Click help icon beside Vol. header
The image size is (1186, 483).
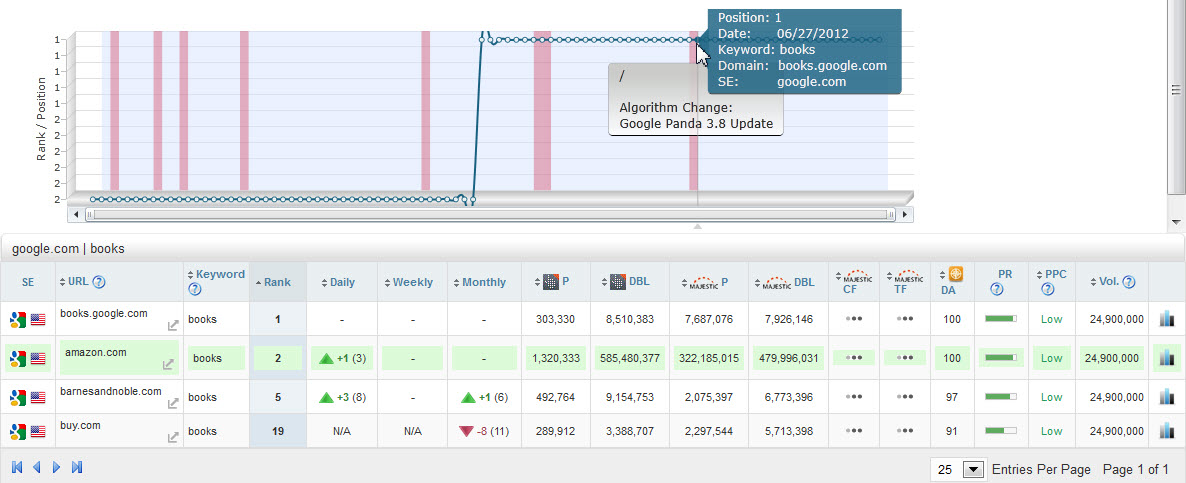pyautogui.click(x=1129, y=283)
